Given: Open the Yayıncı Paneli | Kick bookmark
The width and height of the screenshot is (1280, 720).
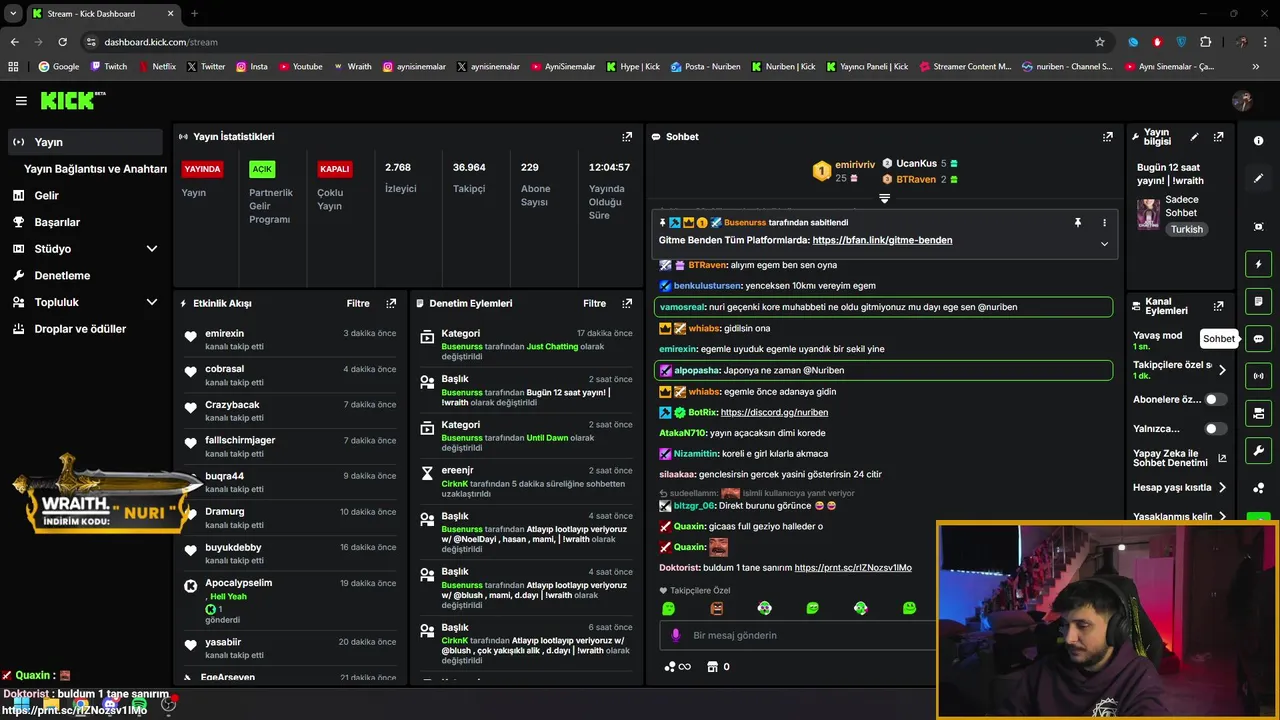Looking at the screenshot, I should pos(867,67).
